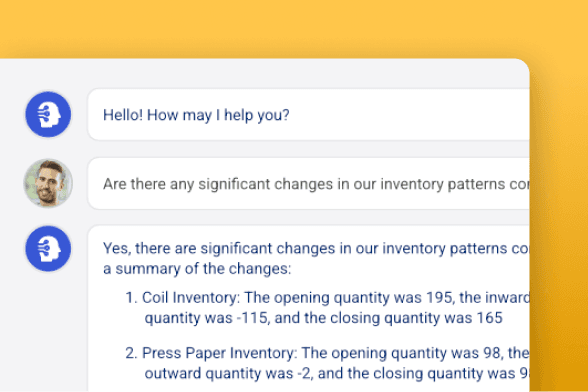Select the "Press Paper Inventory:" label
This screenshot has width=588, height=392.
tap(219, 353)
